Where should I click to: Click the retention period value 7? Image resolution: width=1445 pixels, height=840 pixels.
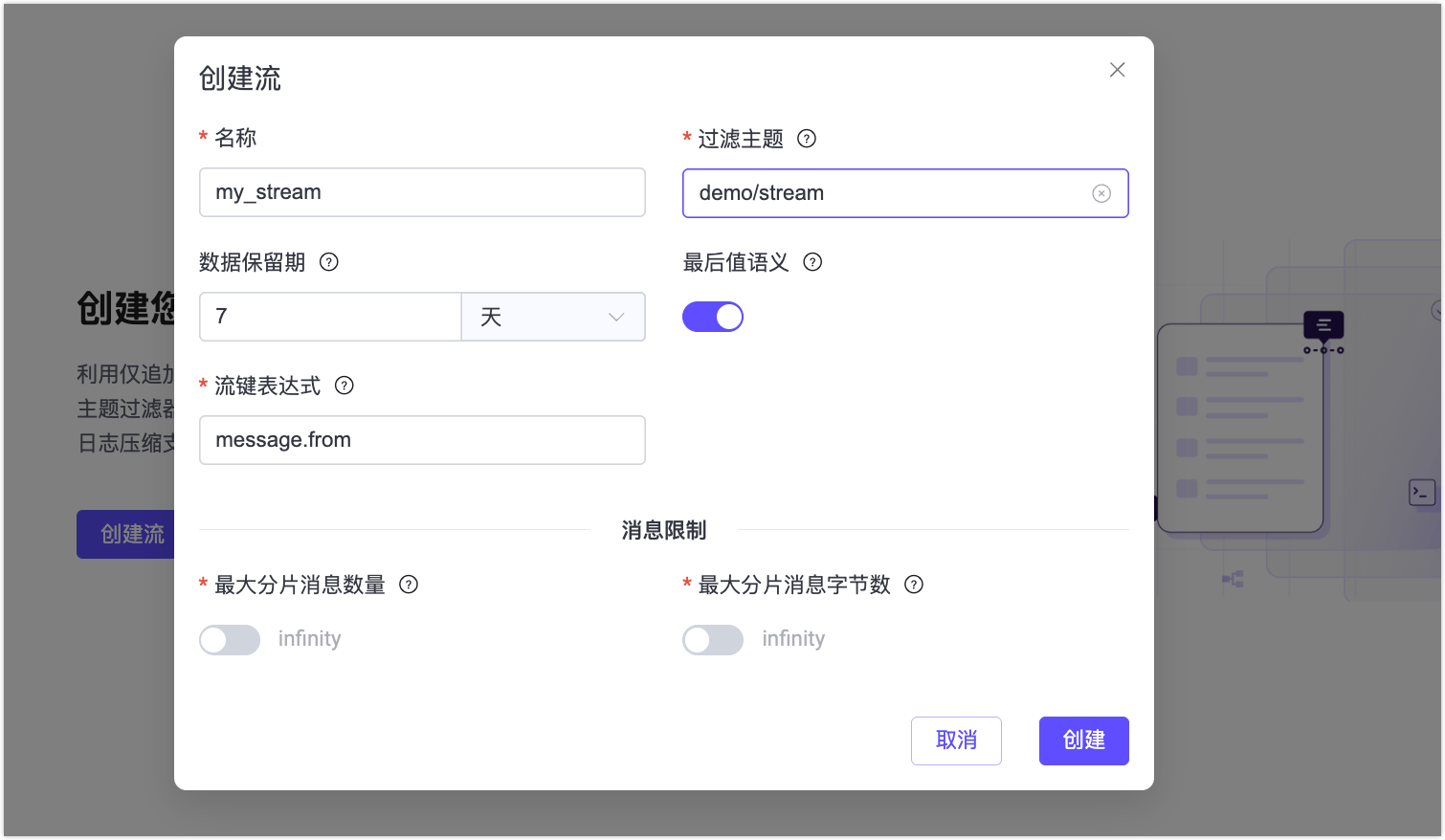330,316
